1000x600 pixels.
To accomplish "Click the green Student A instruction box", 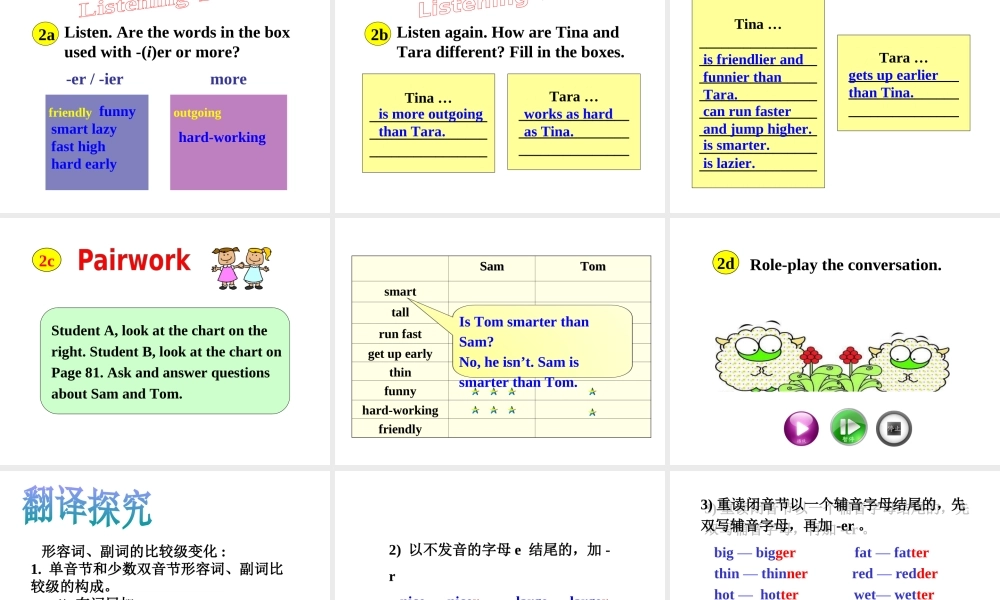I will 165,361.
